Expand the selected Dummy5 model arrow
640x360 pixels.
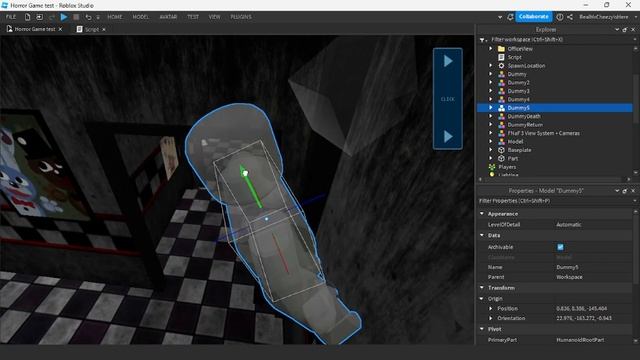[x=491, y=108]
